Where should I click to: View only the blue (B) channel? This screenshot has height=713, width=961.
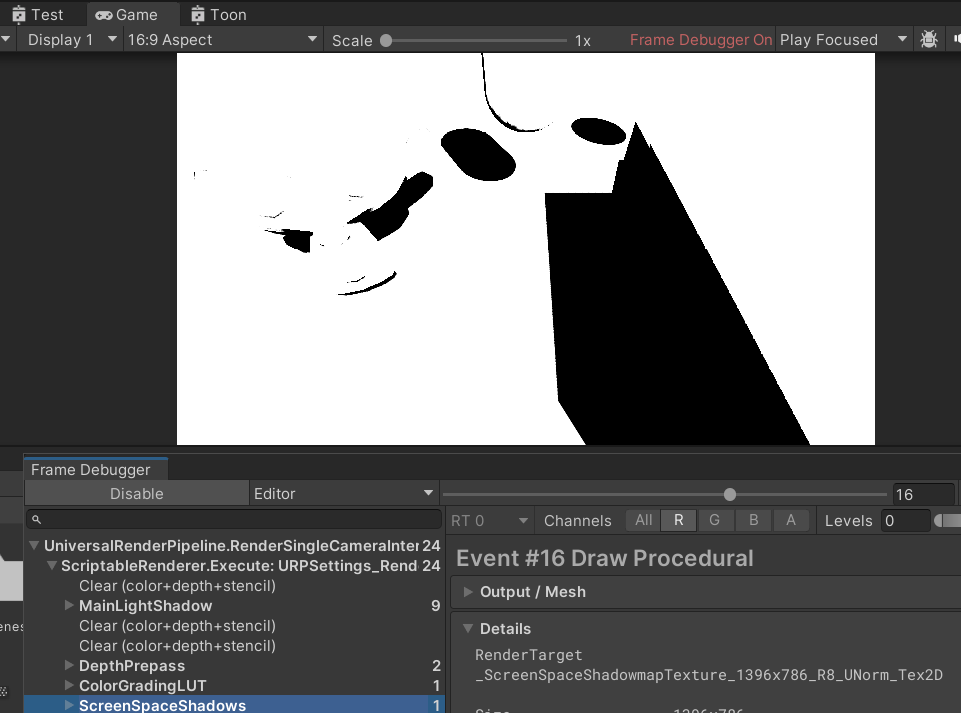[751, 520]
